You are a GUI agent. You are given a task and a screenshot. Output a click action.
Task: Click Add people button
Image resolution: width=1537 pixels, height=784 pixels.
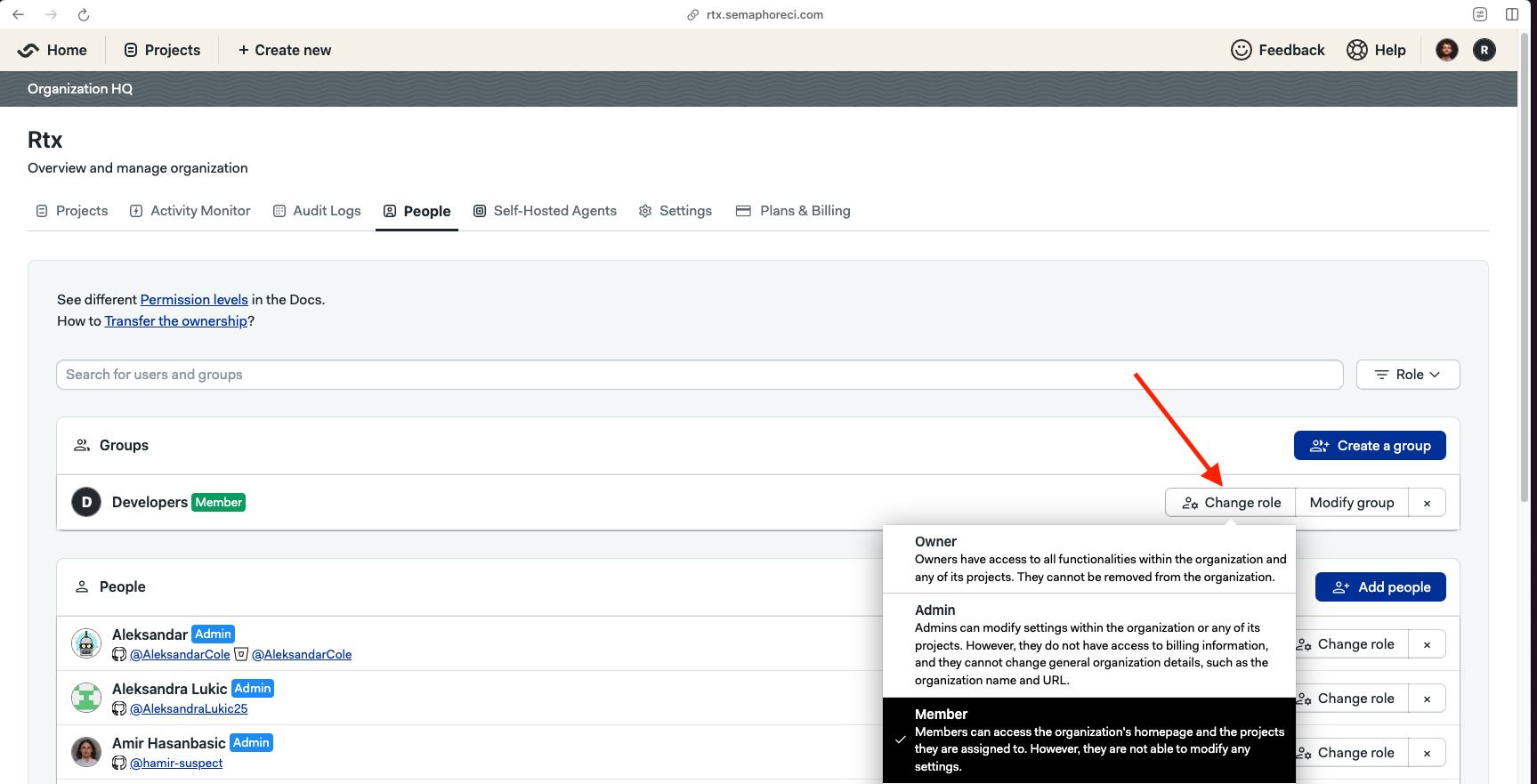pos(1380,587)
